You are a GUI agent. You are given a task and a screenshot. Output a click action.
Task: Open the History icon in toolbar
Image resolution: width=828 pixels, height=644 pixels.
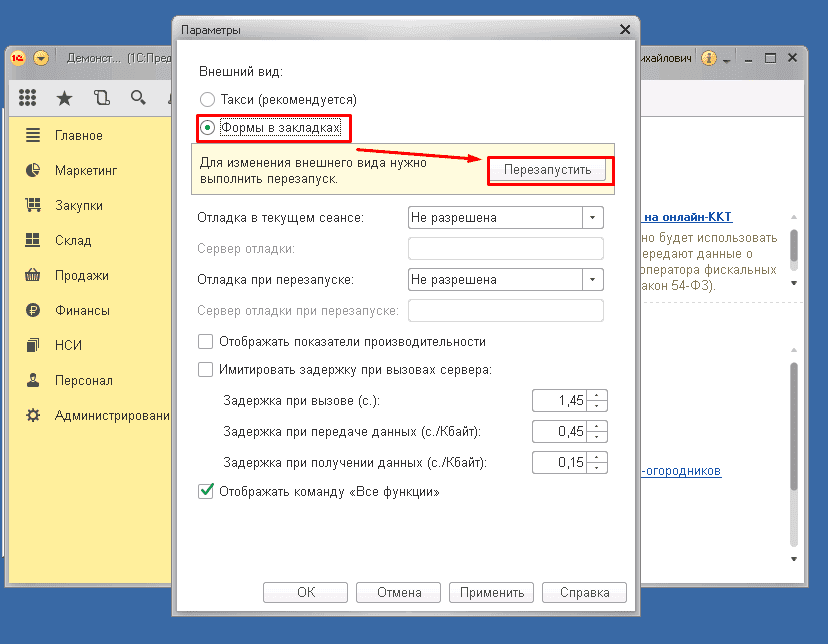click(x=100, y=97)
